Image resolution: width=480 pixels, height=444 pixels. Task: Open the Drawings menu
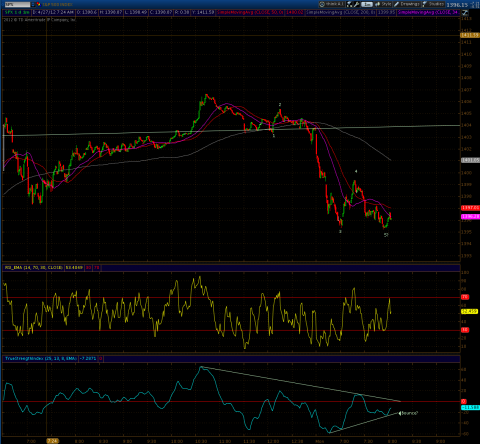coord(407,4)
